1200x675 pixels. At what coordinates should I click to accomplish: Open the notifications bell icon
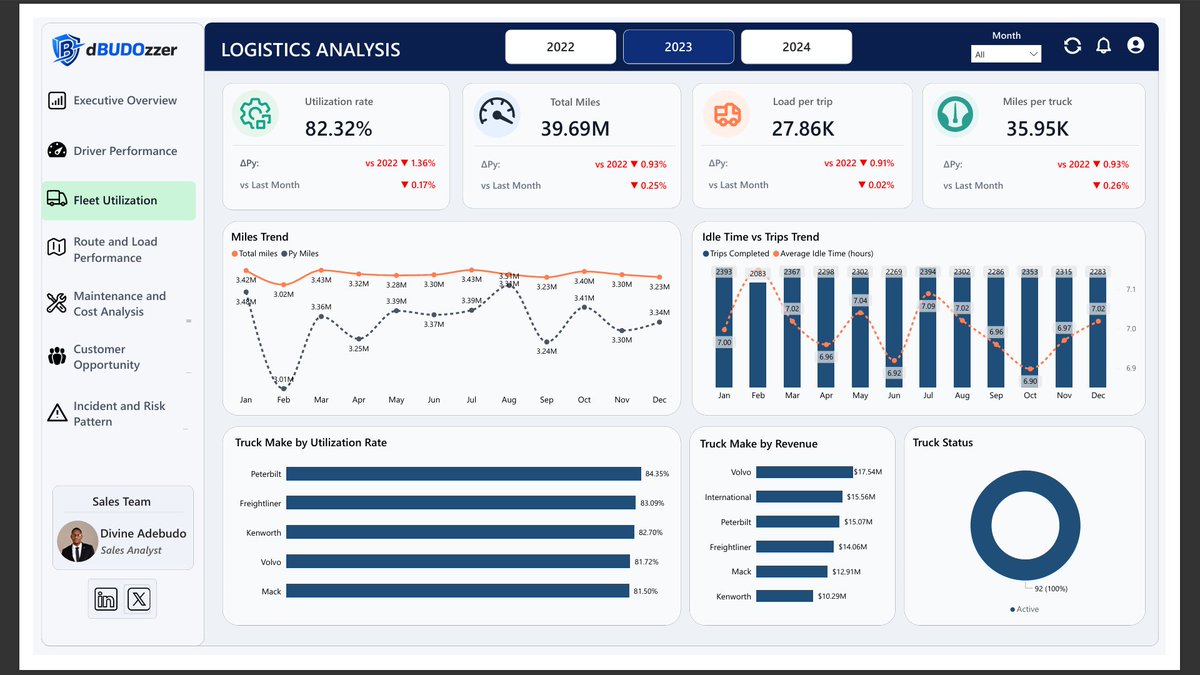click(x=1104, y=46)
